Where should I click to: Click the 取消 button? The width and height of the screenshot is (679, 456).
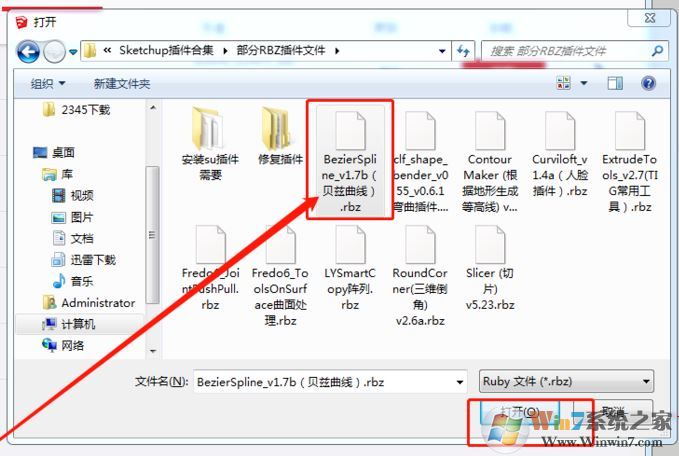click(613, 412)
